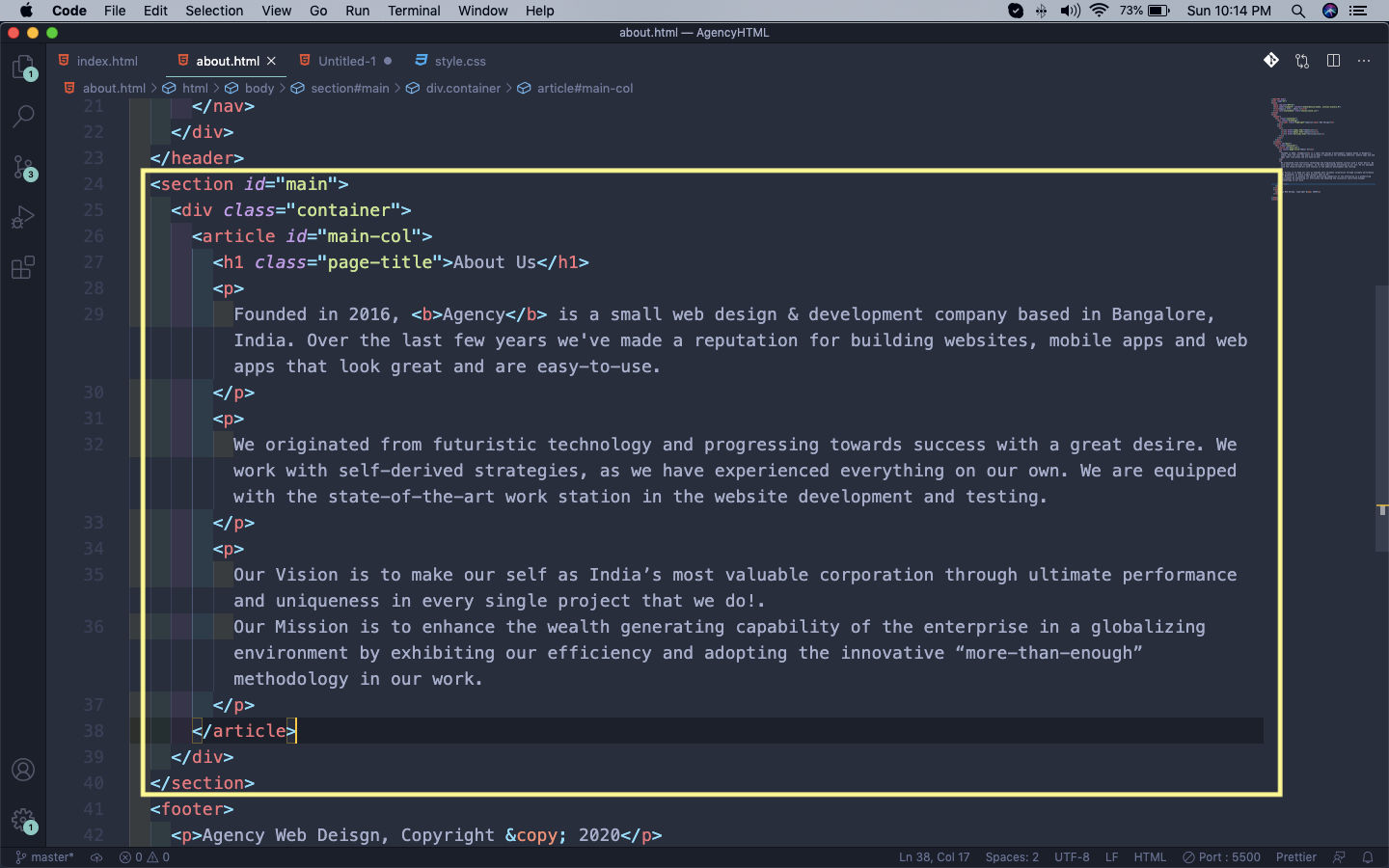
Task: Click the source control diamond icon in editor toolbar
Action: pyautogui.click(x=1271, y=61)
